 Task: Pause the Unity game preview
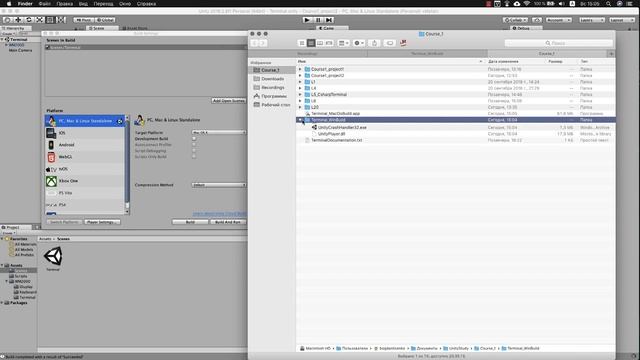point(318,20)
